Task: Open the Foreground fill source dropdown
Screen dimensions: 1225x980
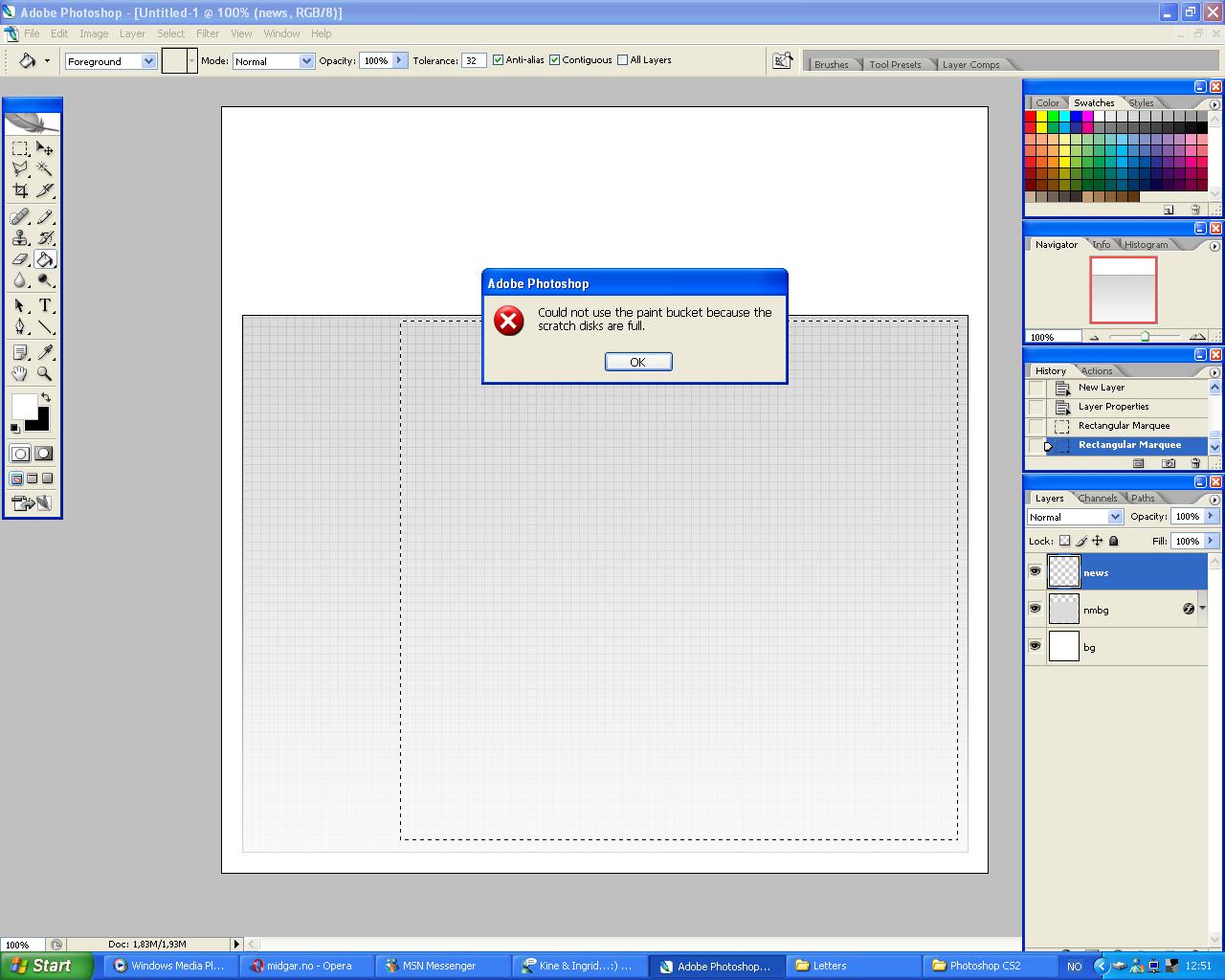Action: (x=148, y=61)
